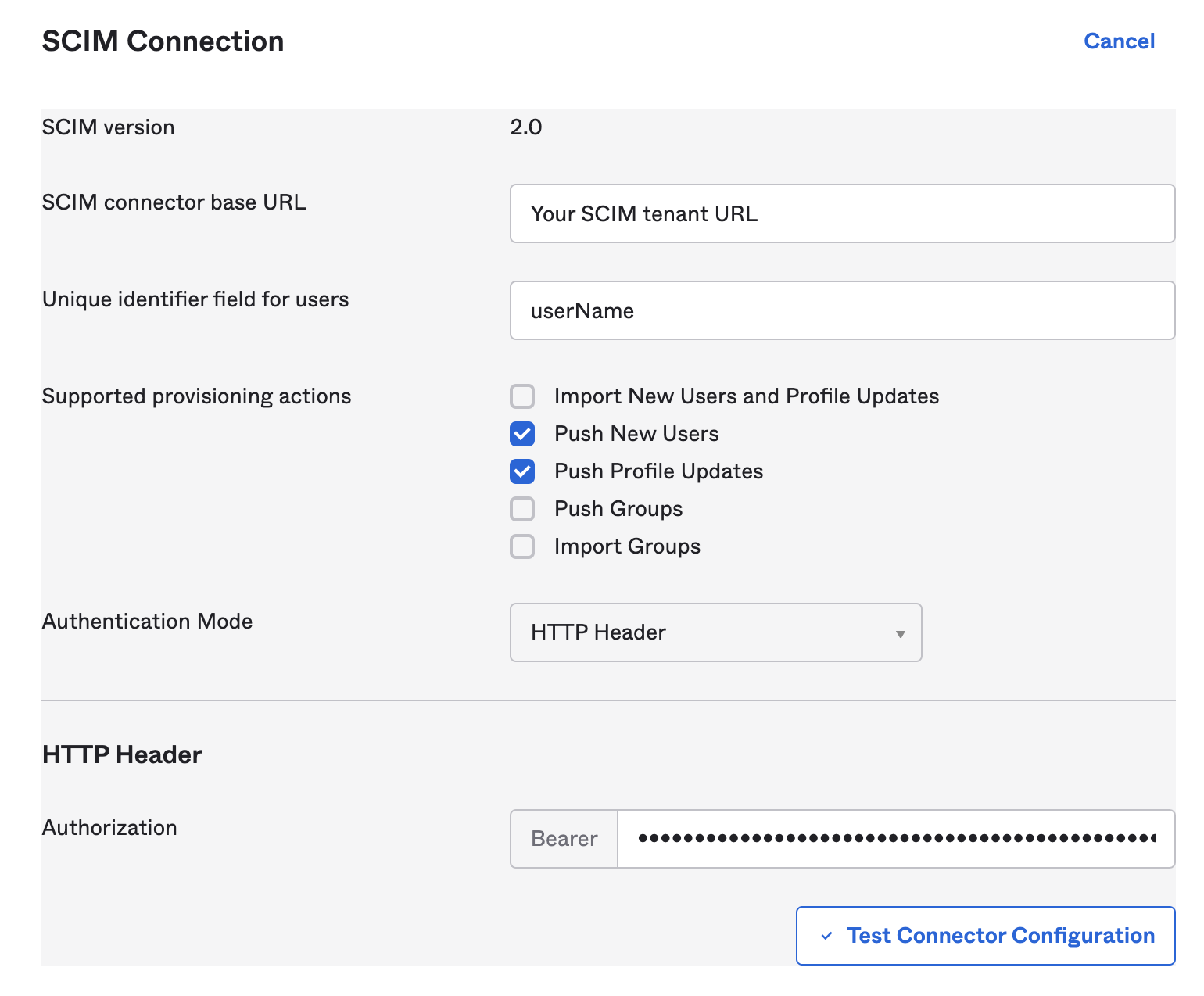
Task: Check the Import Groups checkbox
Action: pyautogui.click(x=522, y=546)
